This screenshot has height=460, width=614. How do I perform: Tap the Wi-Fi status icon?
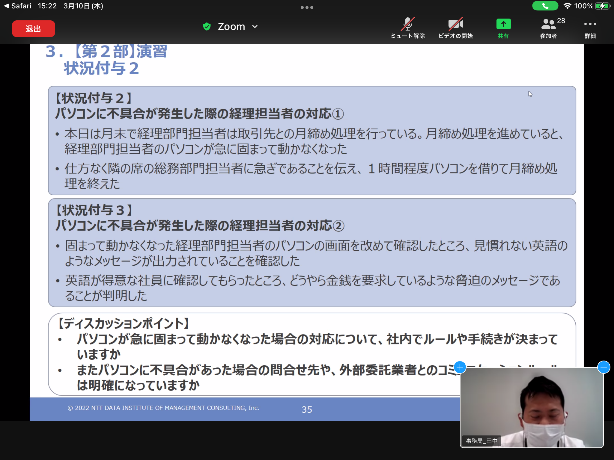(567, 6)
